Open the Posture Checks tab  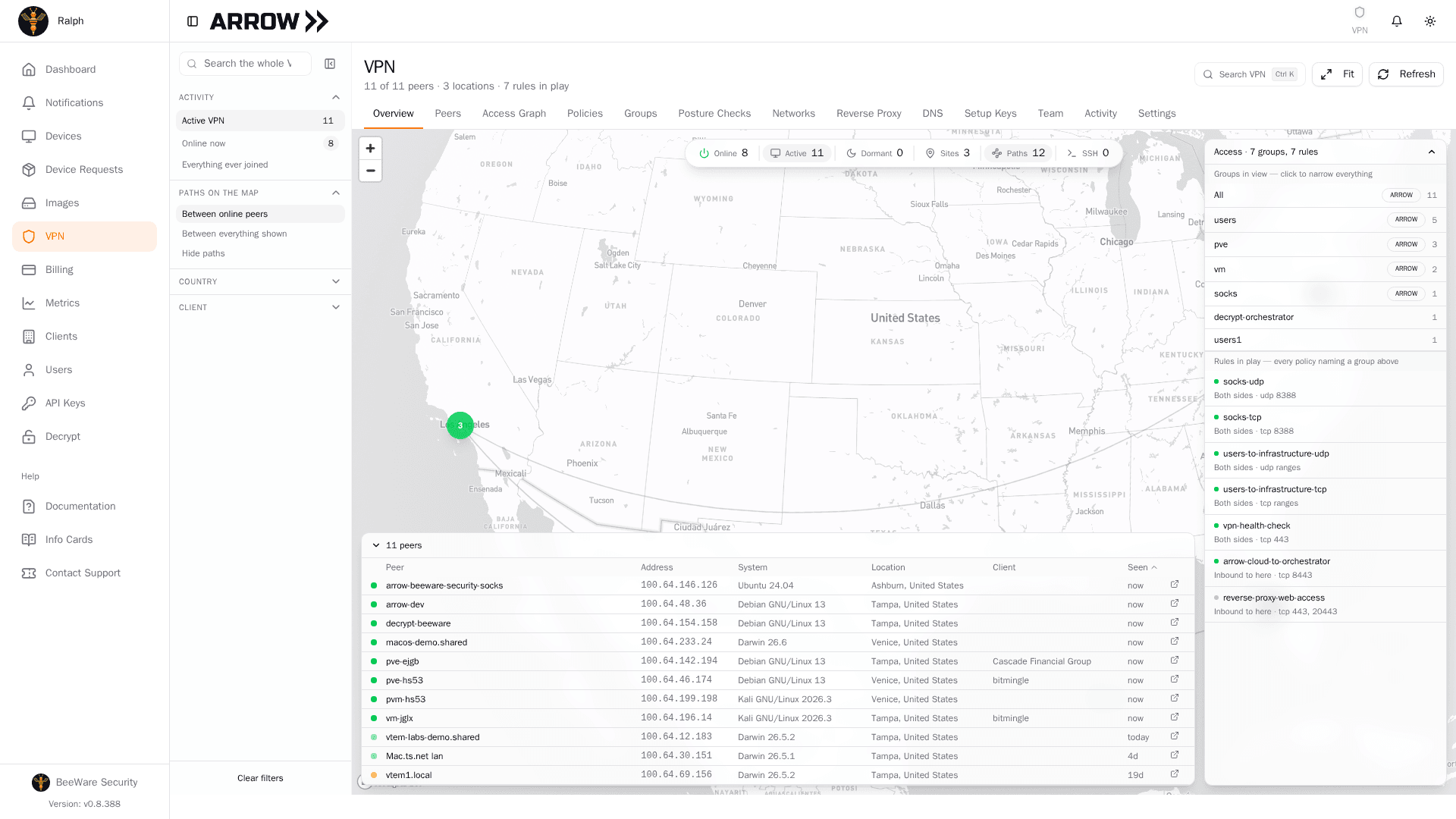(x=714, y=114)
